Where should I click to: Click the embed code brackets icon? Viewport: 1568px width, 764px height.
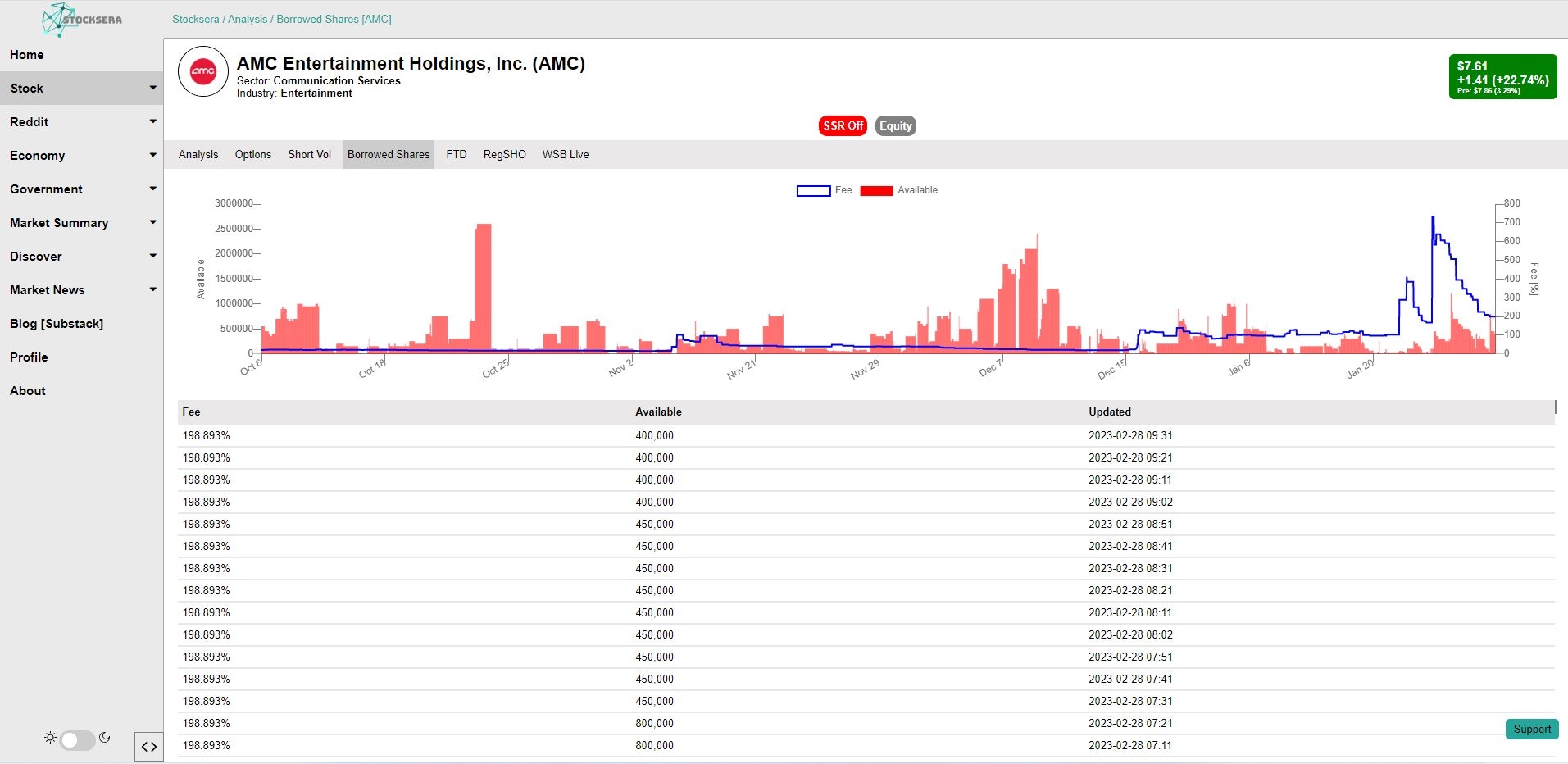click(149, 747)
